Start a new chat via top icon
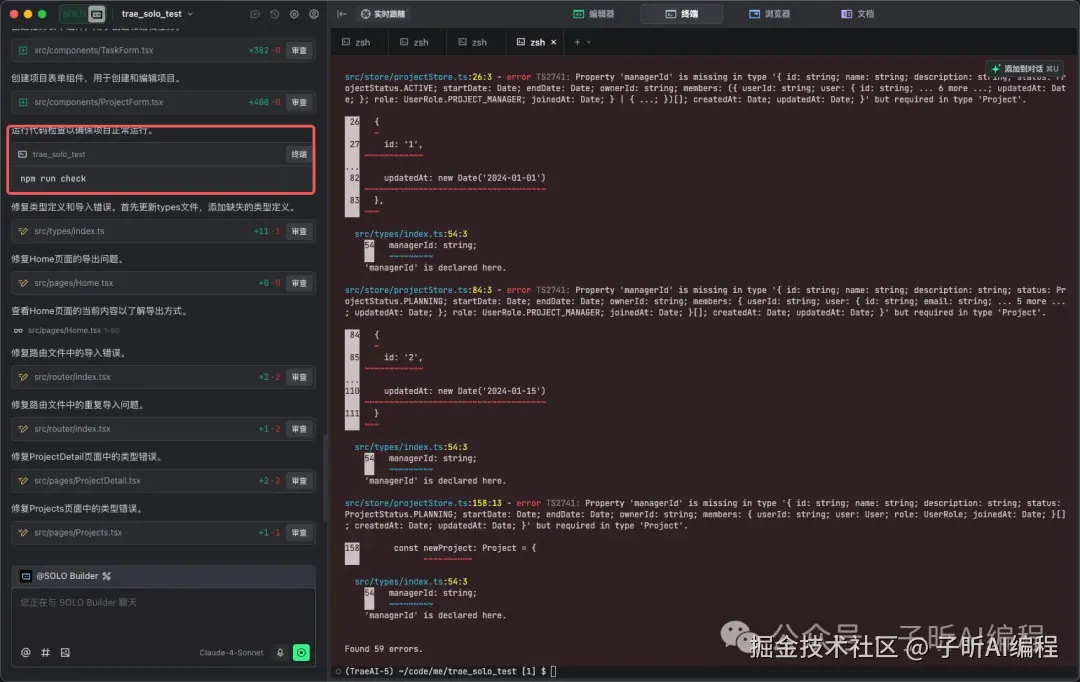This screenshot has height=682, width=1080. click(x=255, y=14)
